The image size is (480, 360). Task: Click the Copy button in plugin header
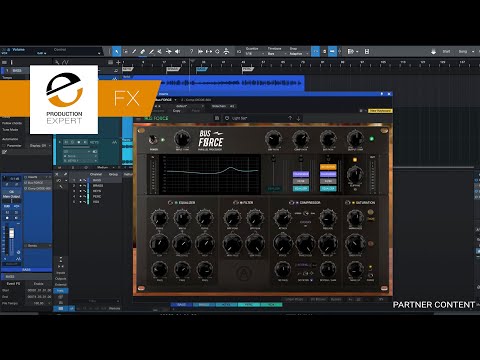pos(177,111)
